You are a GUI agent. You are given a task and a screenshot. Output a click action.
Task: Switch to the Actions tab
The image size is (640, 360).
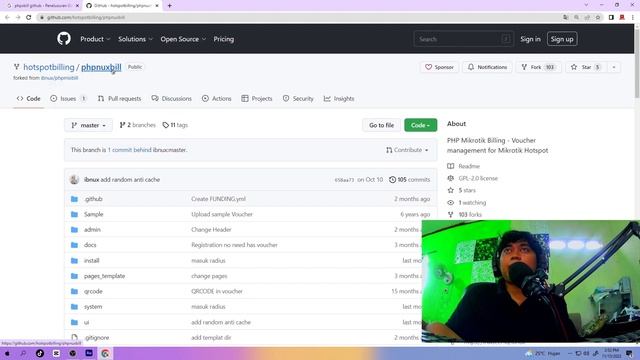pos(217,99)
